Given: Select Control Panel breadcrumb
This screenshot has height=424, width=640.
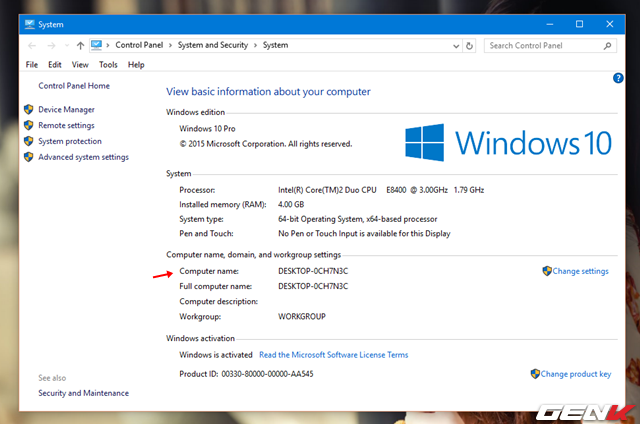Looking at the screenshot, I should pyautogui.click(x=139, y=45).
